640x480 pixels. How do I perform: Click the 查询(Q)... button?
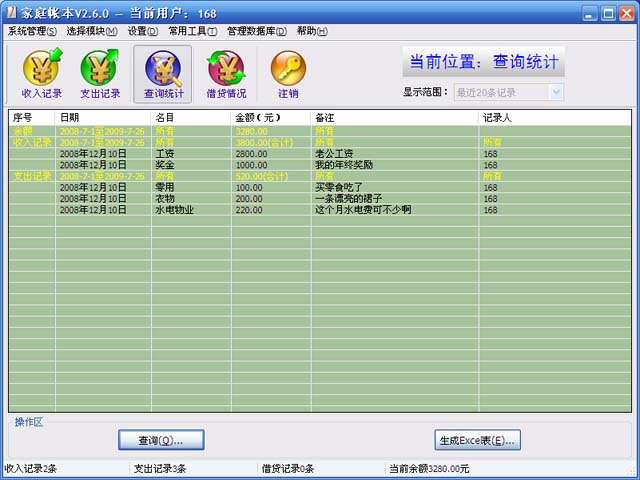(x=161, y=440)
